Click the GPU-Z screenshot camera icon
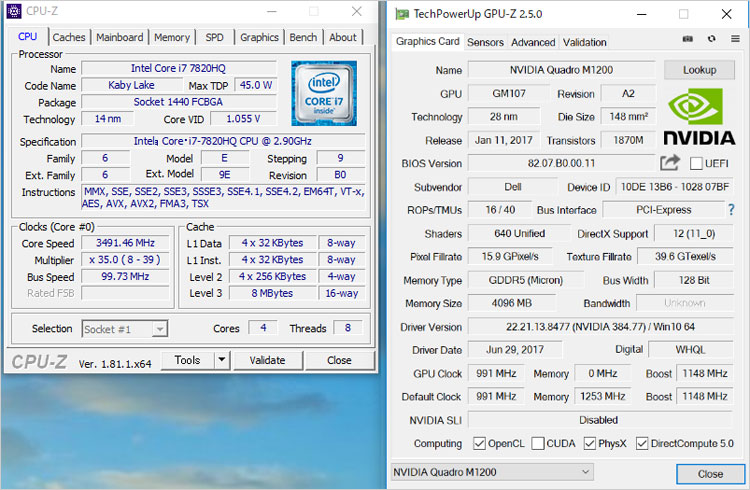This screenshot has height=490, width=750. click(x=687, y=39)
